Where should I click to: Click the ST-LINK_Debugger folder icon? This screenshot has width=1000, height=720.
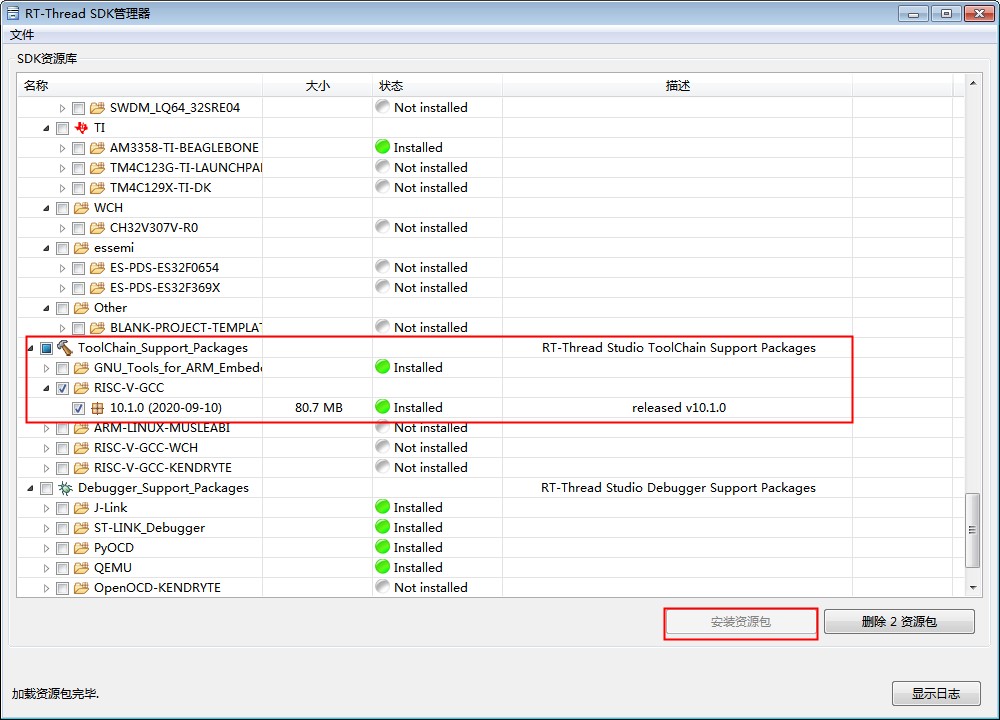[x=81, y=528]
